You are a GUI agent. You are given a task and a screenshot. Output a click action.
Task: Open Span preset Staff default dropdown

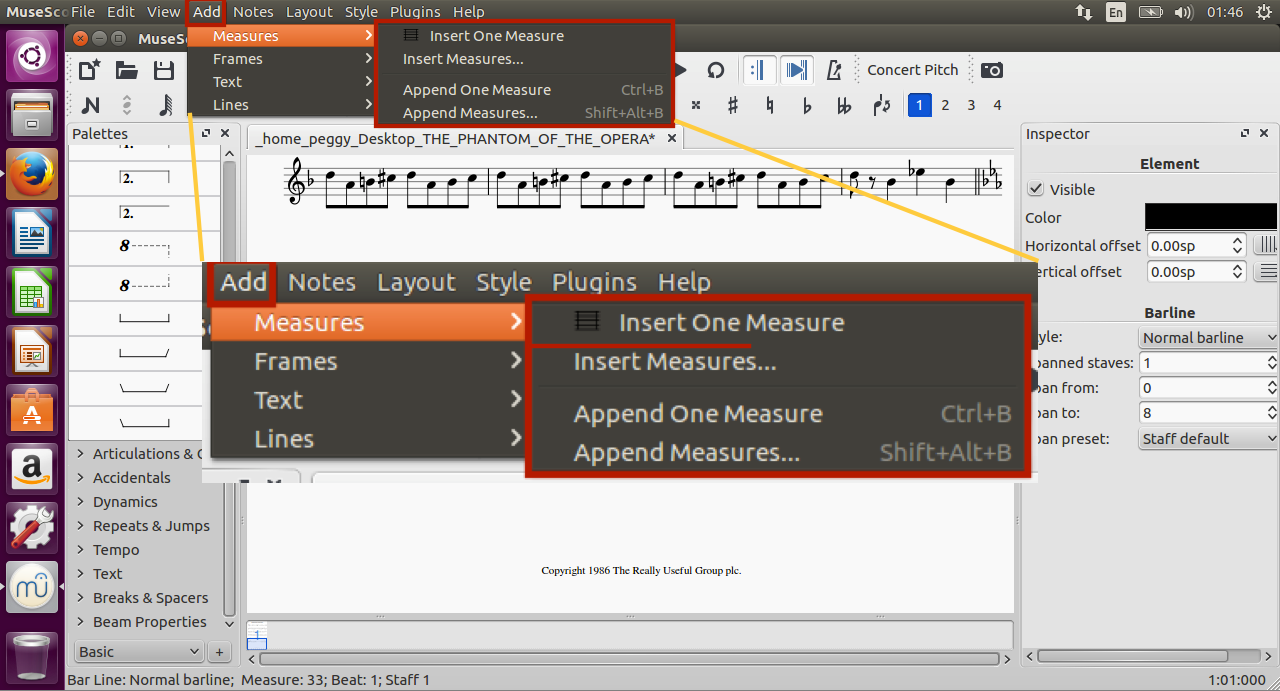pos(1208,438)
